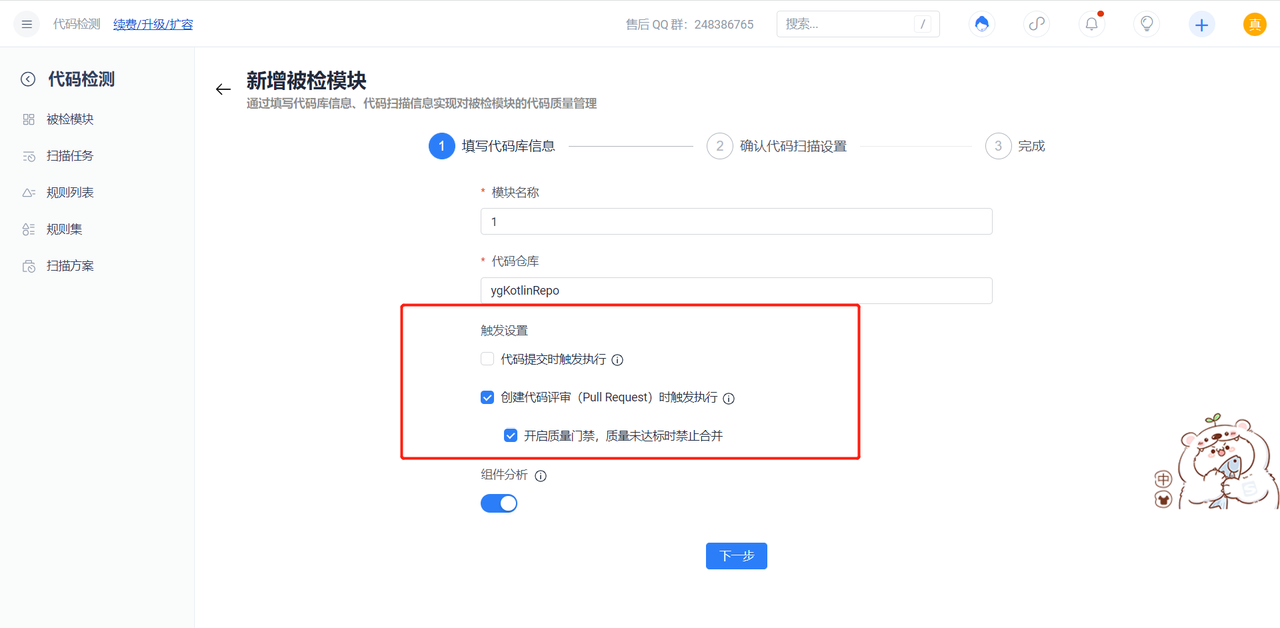Focus the top search box
The width and height of the screenshot is (1280, 628).
(858, 24)
